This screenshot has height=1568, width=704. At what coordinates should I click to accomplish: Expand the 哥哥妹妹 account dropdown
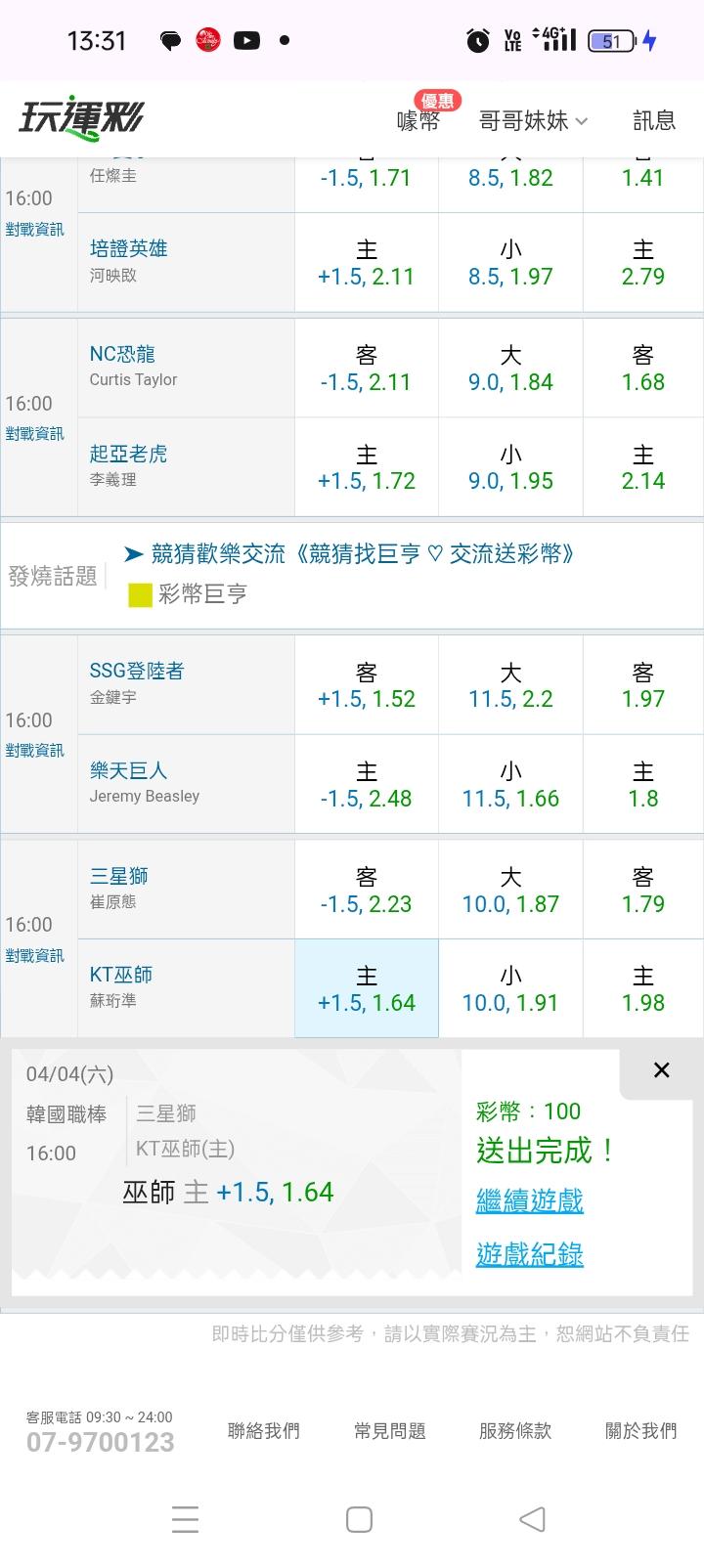click(533, 120)
